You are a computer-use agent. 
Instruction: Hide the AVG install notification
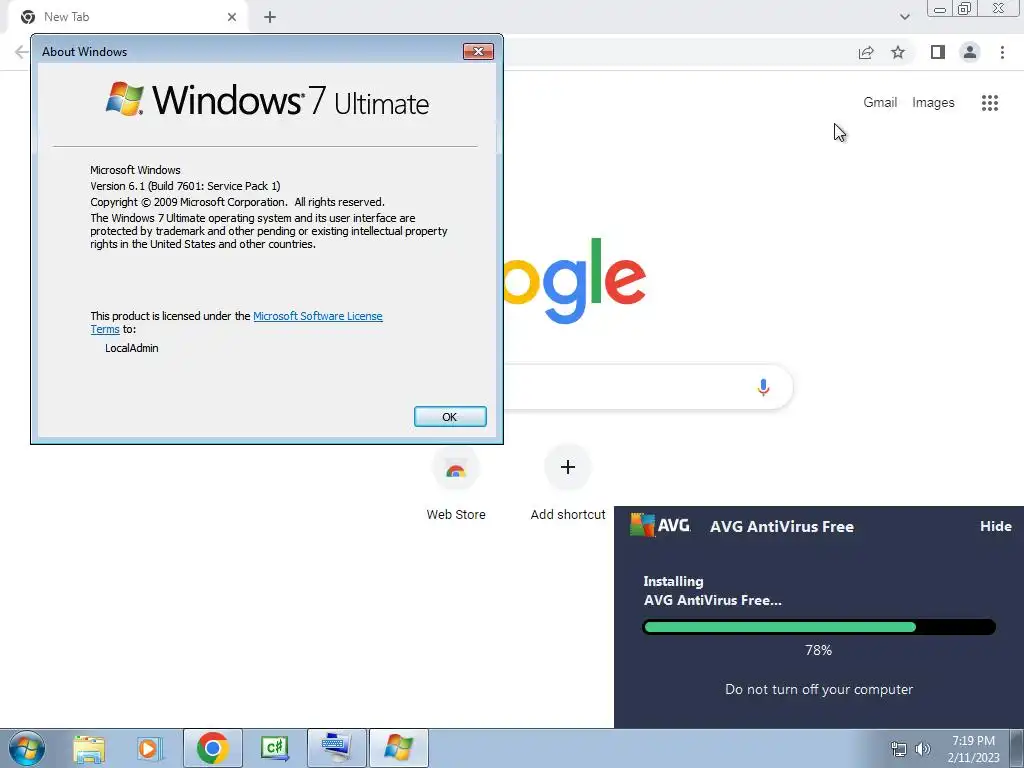pyautogui.click(x=995, y=526)
